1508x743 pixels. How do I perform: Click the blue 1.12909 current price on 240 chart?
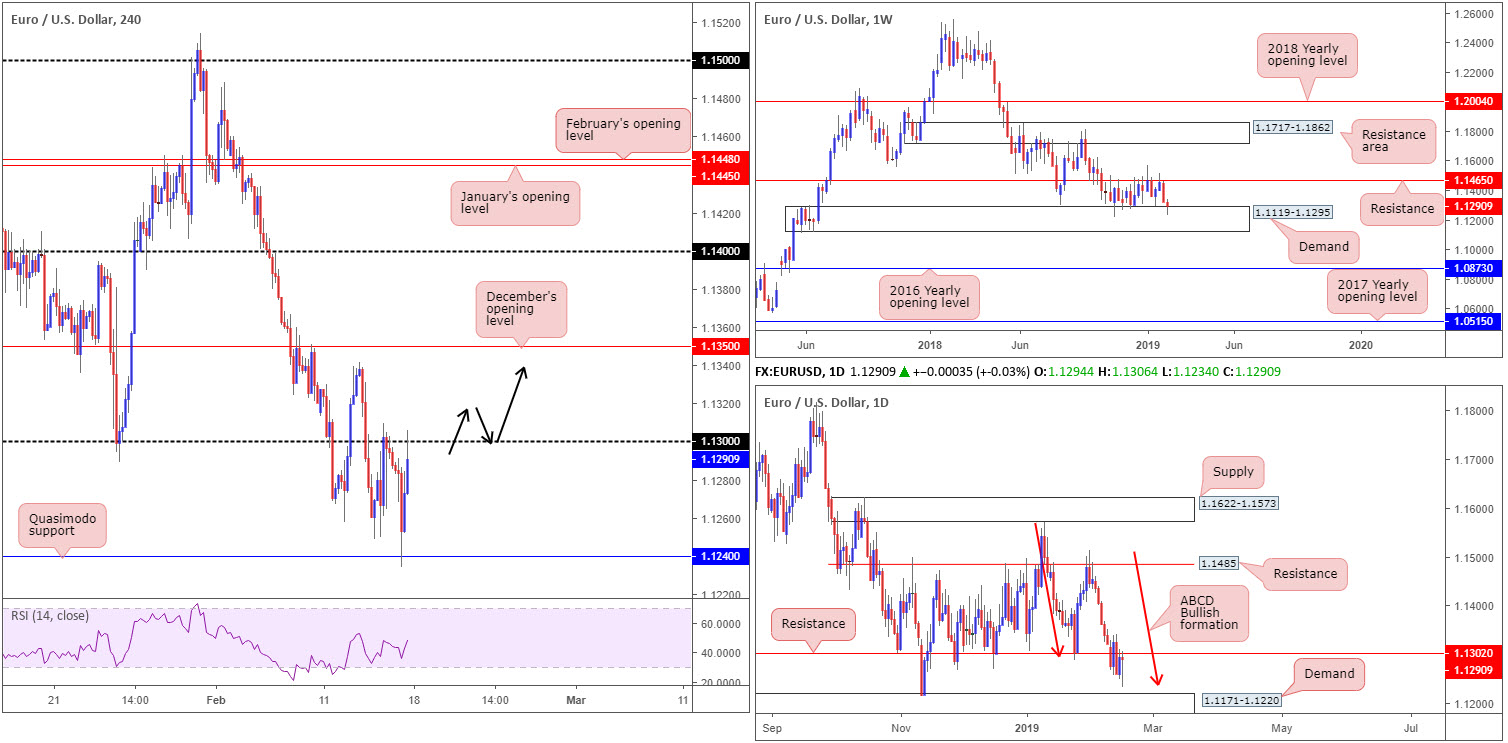coord(722,459)
